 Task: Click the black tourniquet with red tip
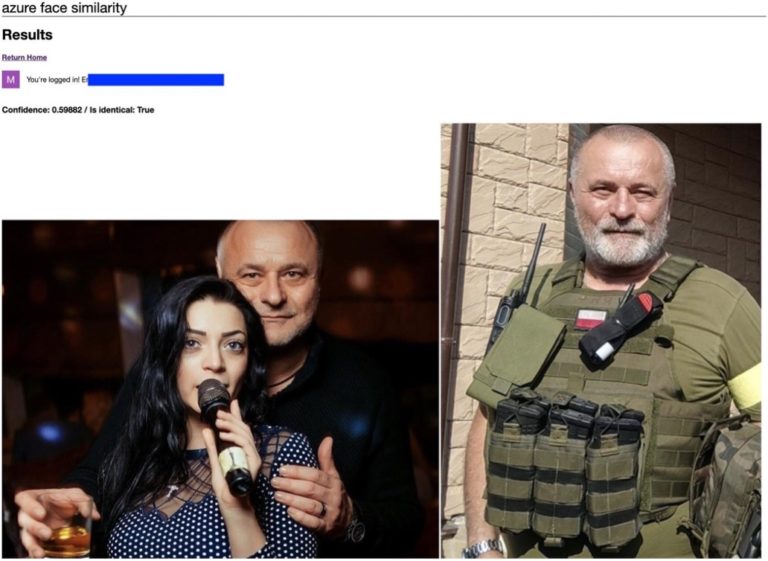point(620,324)
